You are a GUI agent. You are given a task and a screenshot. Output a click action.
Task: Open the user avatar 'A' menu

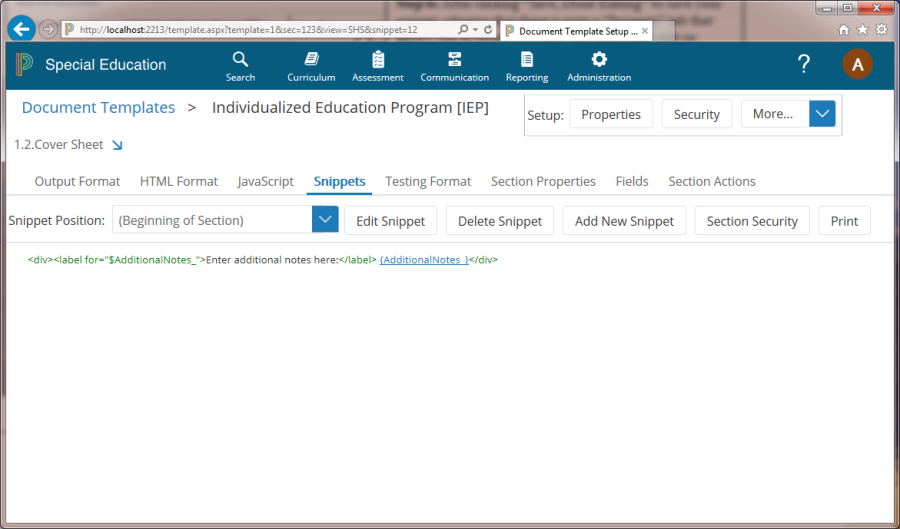point(857,65)
